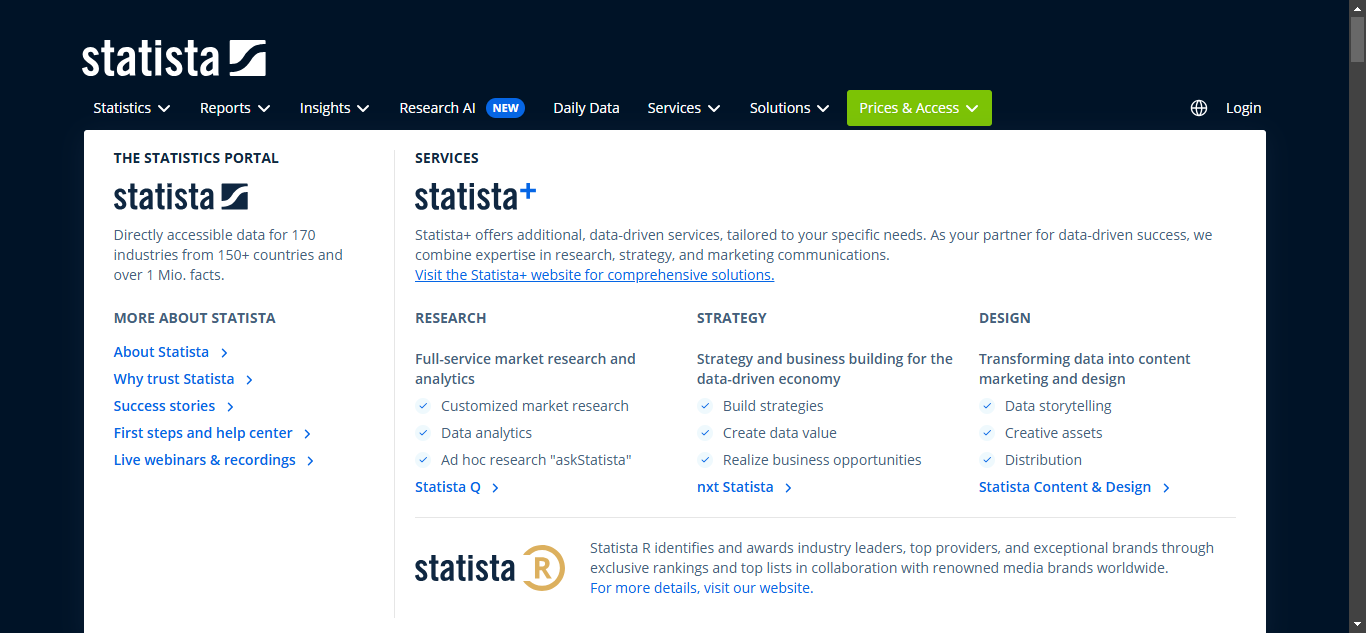
Task: Click 'Realize business opportunities' item
Action: [x=822, y=460]
